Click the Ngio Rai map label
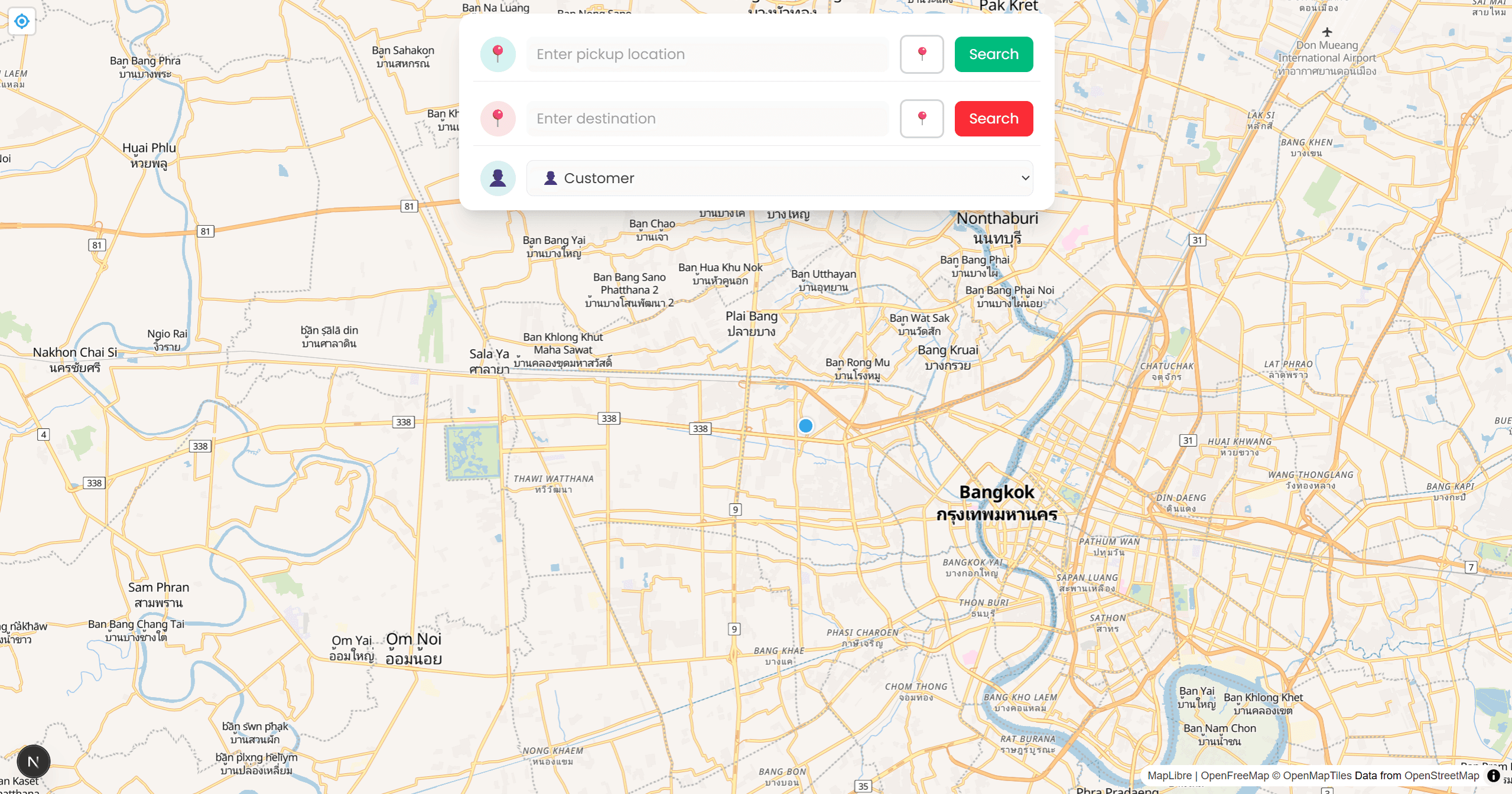Screen dimensions: 1512x794 coord(167,340)
